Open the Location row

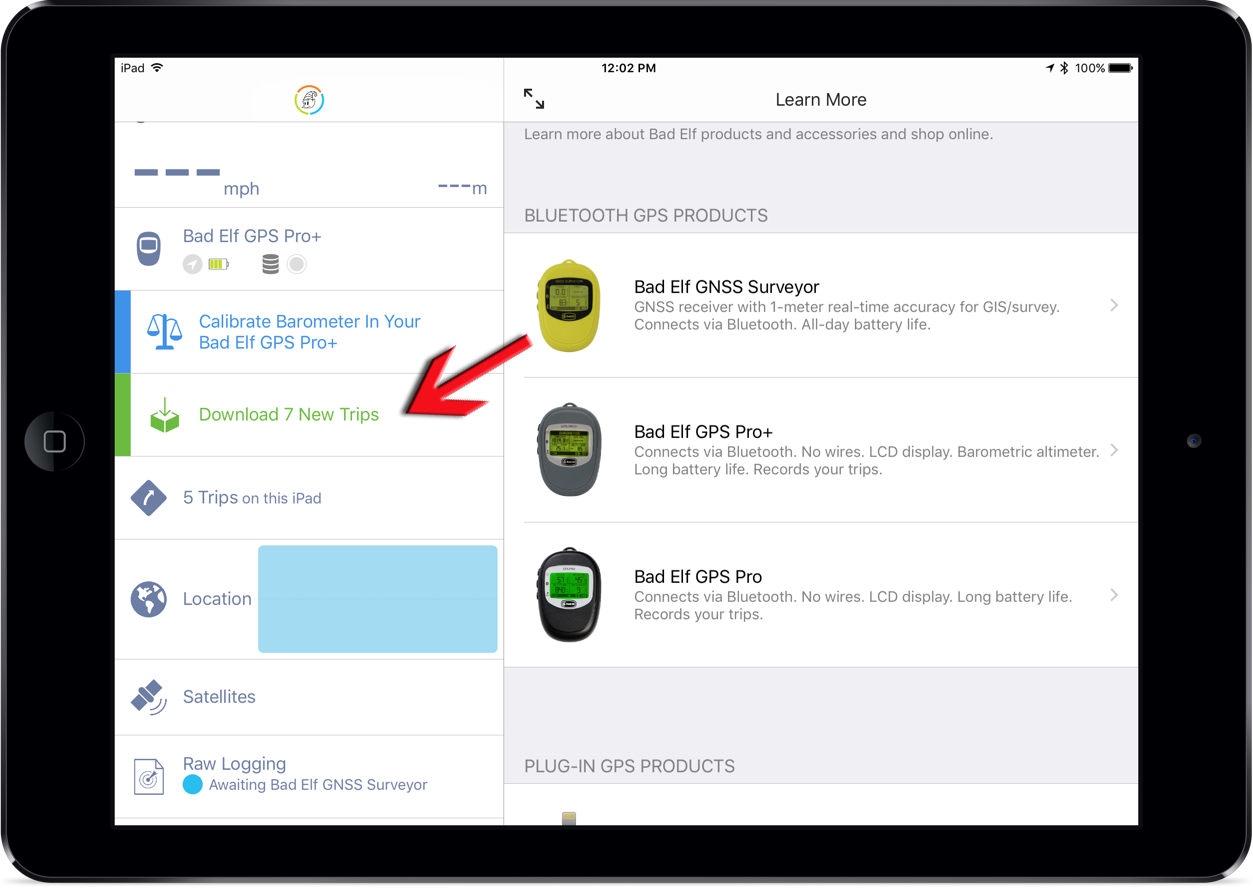310,599
